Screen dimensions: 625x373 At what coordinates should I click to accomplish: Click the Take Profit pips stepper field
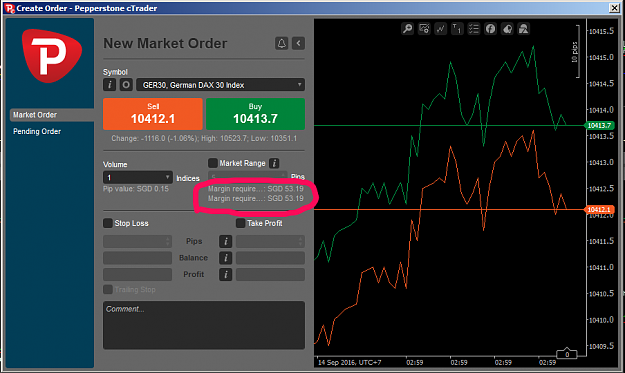pyautogui.click(x=270, y=241)
